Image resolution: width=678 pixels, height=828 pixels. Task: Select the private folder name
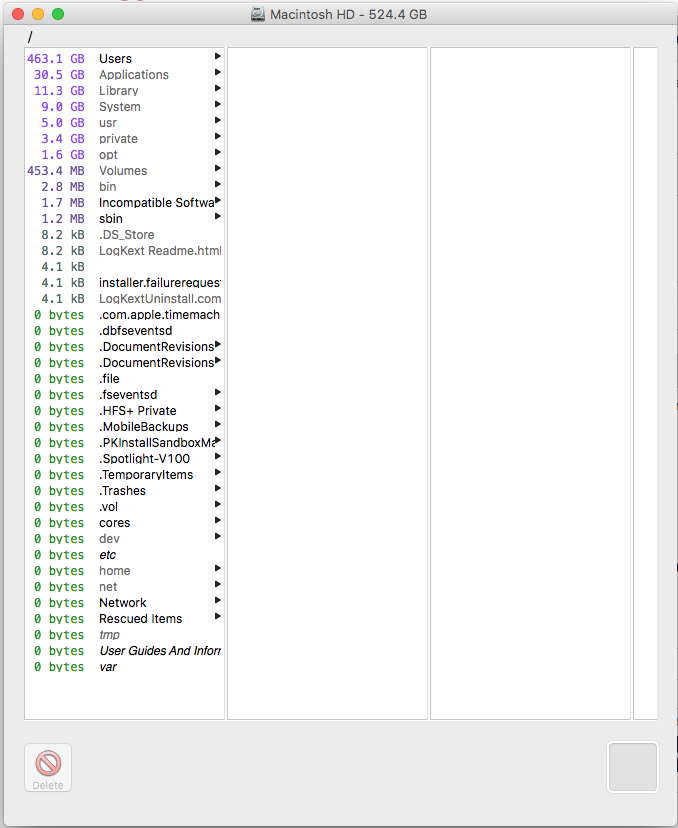point(118,139)
